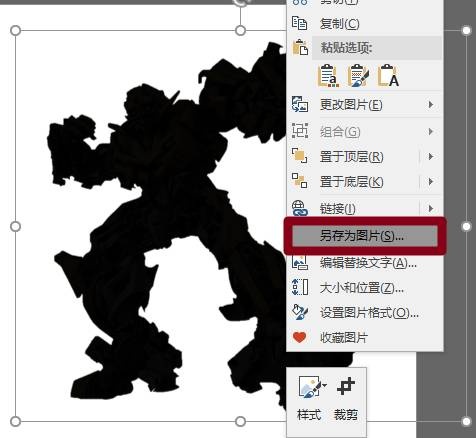Click the left-middle picture resize handle

[x=15, y=226]
